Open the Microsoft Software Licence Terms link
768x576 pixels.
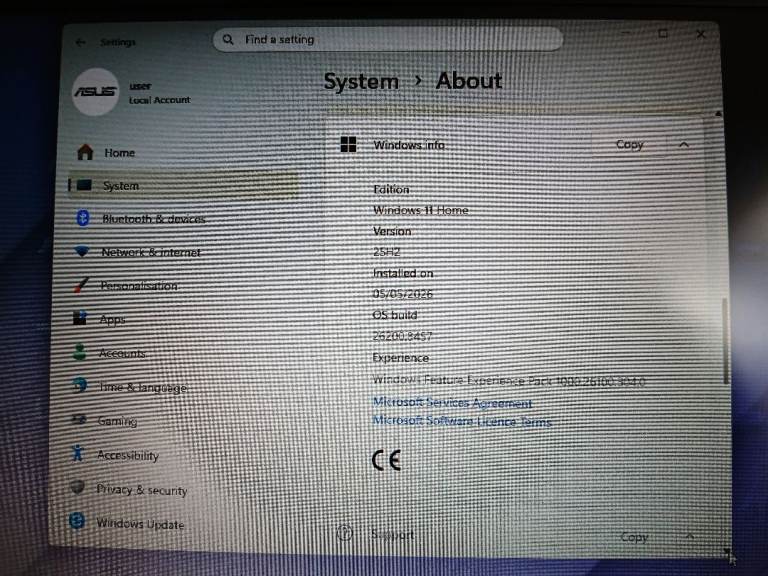pos(462,421)
